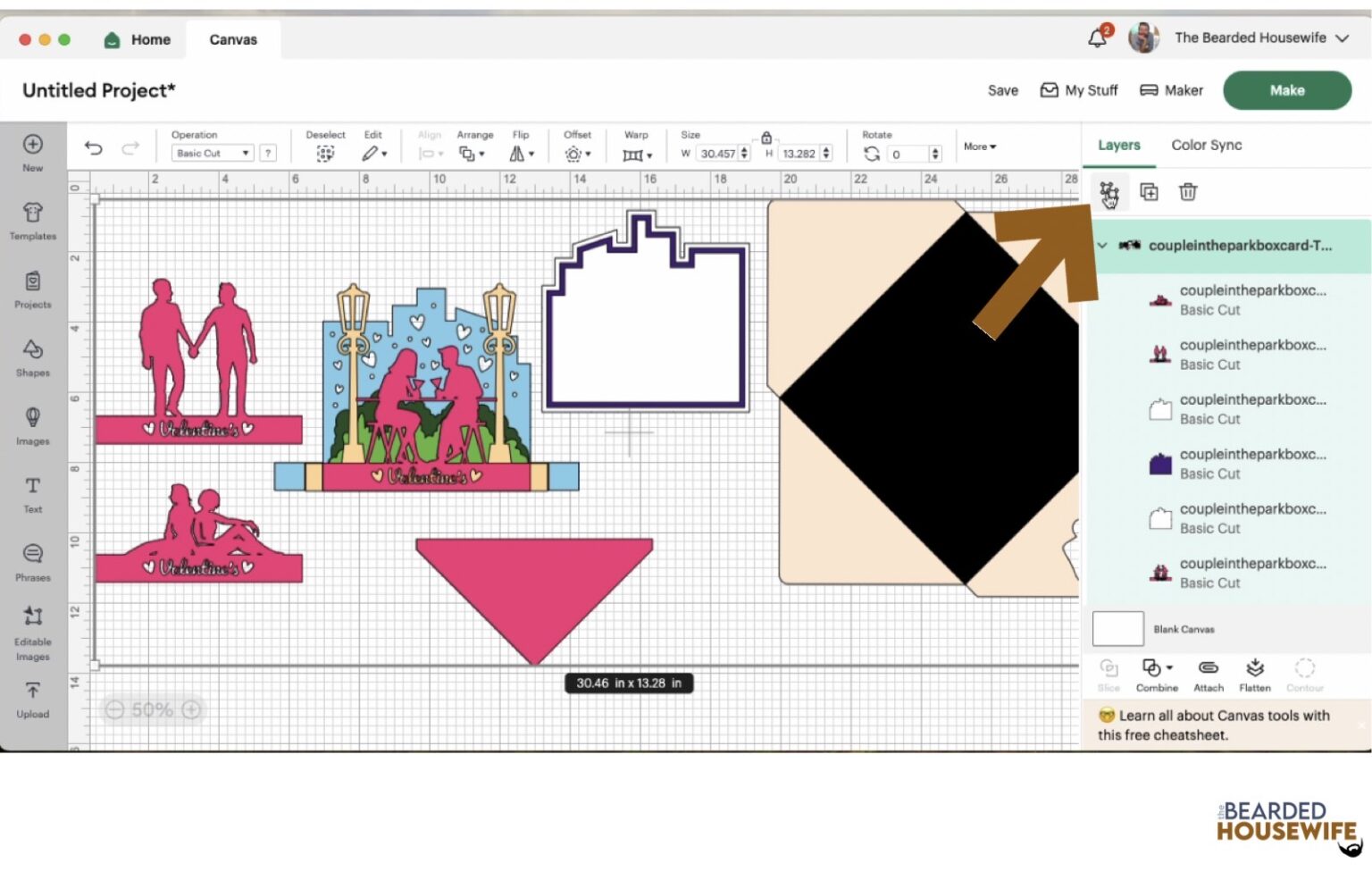This screenshot has width=1372, height=872.
Task: Toggle the size aspect ratio lock
Action: [766, 138]
